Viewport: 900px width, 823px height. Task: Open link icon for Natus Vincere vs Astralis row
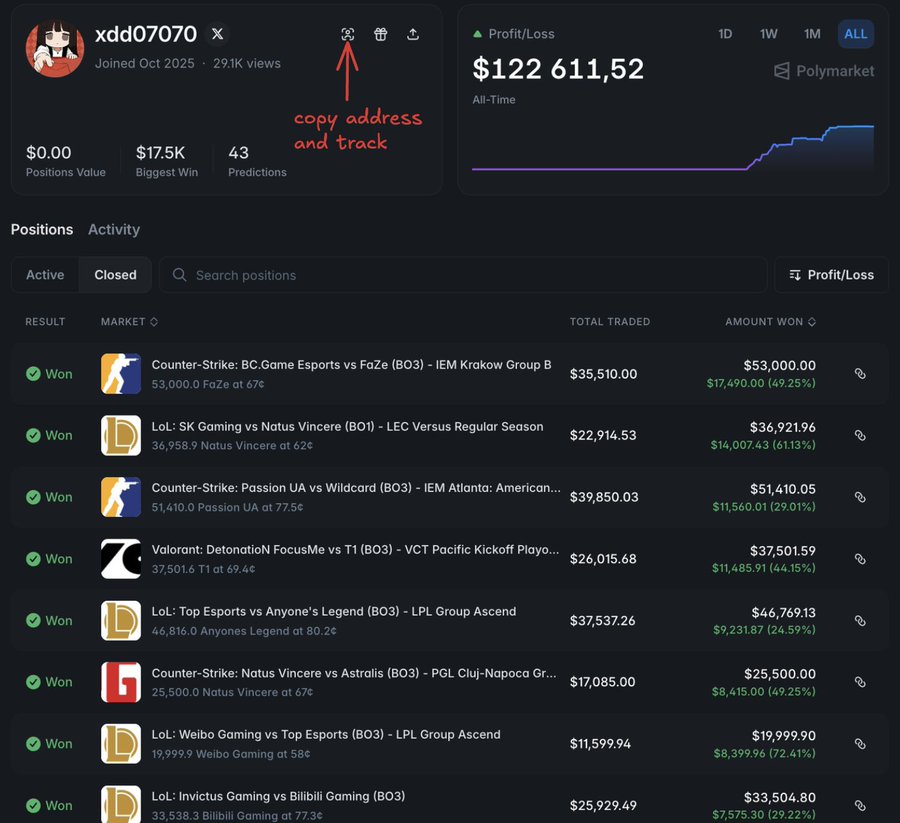(x=860, y=682)
